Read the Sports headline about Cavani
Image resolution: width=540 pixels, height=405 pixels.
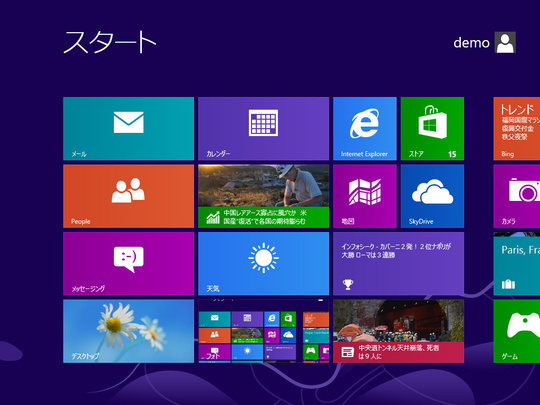(x=396, y=251)
